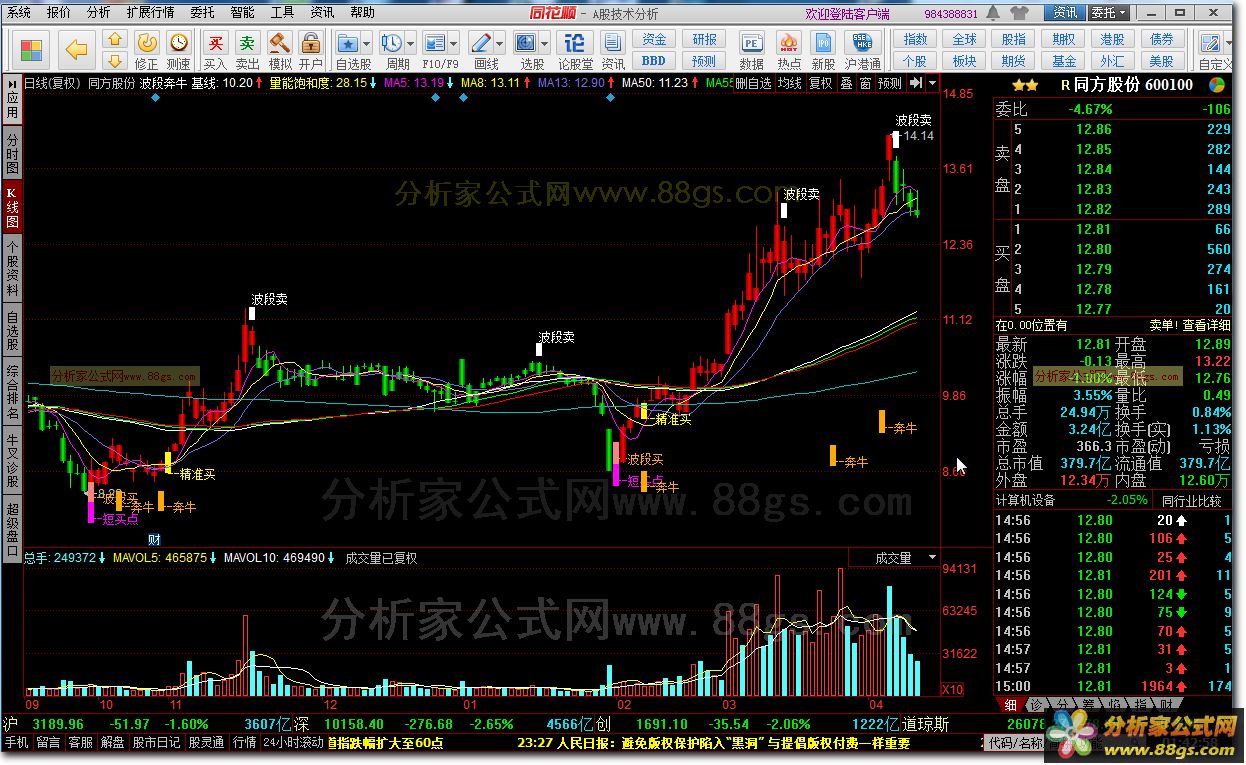Open the 扩展行情 menu
The image size is (1246, 765).
(x=150, y=13)
